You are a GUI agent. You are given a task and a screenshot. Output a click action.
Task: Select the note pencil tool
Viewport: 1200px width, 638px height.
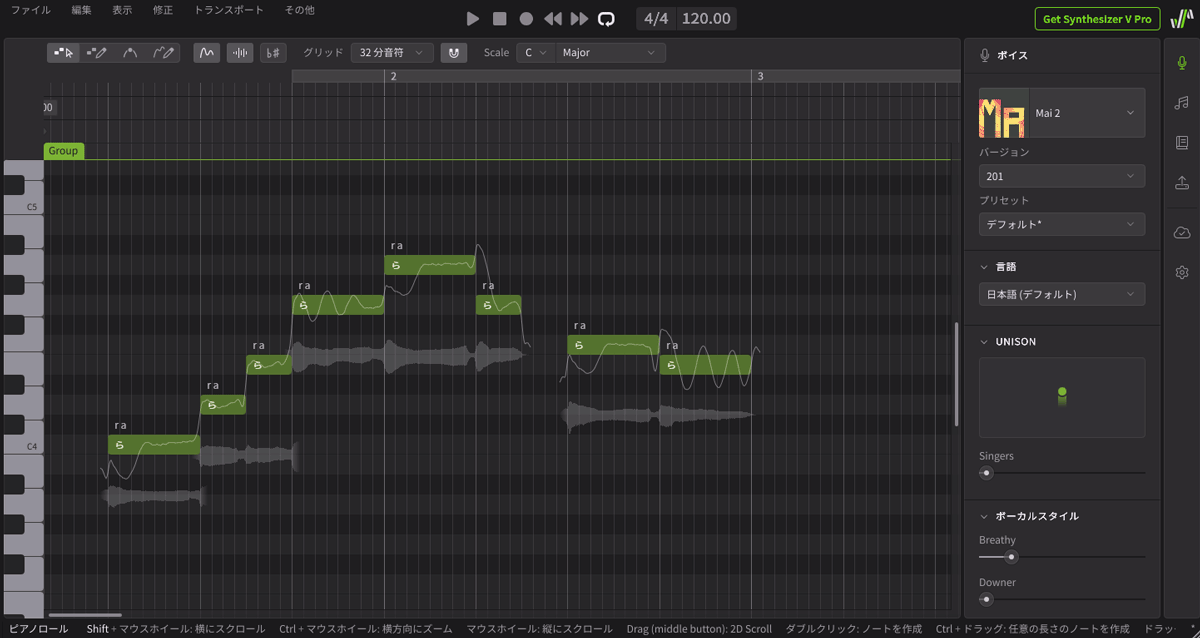[97, 52]
